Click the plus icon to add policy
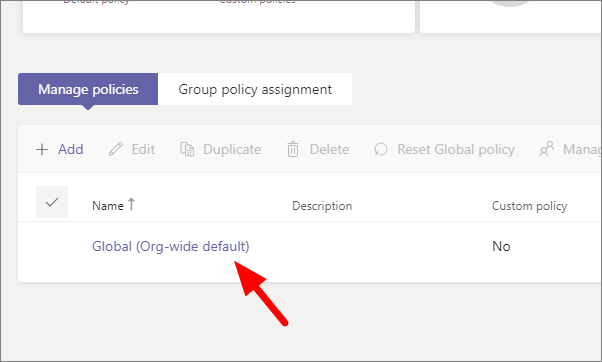 42,149
